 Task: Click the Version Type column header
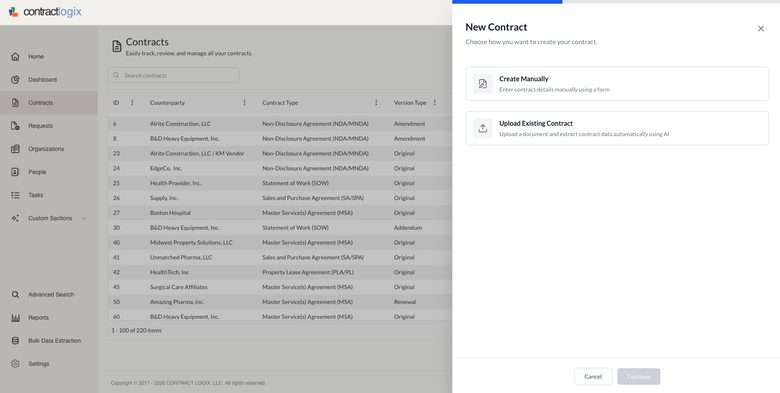[x=410, y=102]
